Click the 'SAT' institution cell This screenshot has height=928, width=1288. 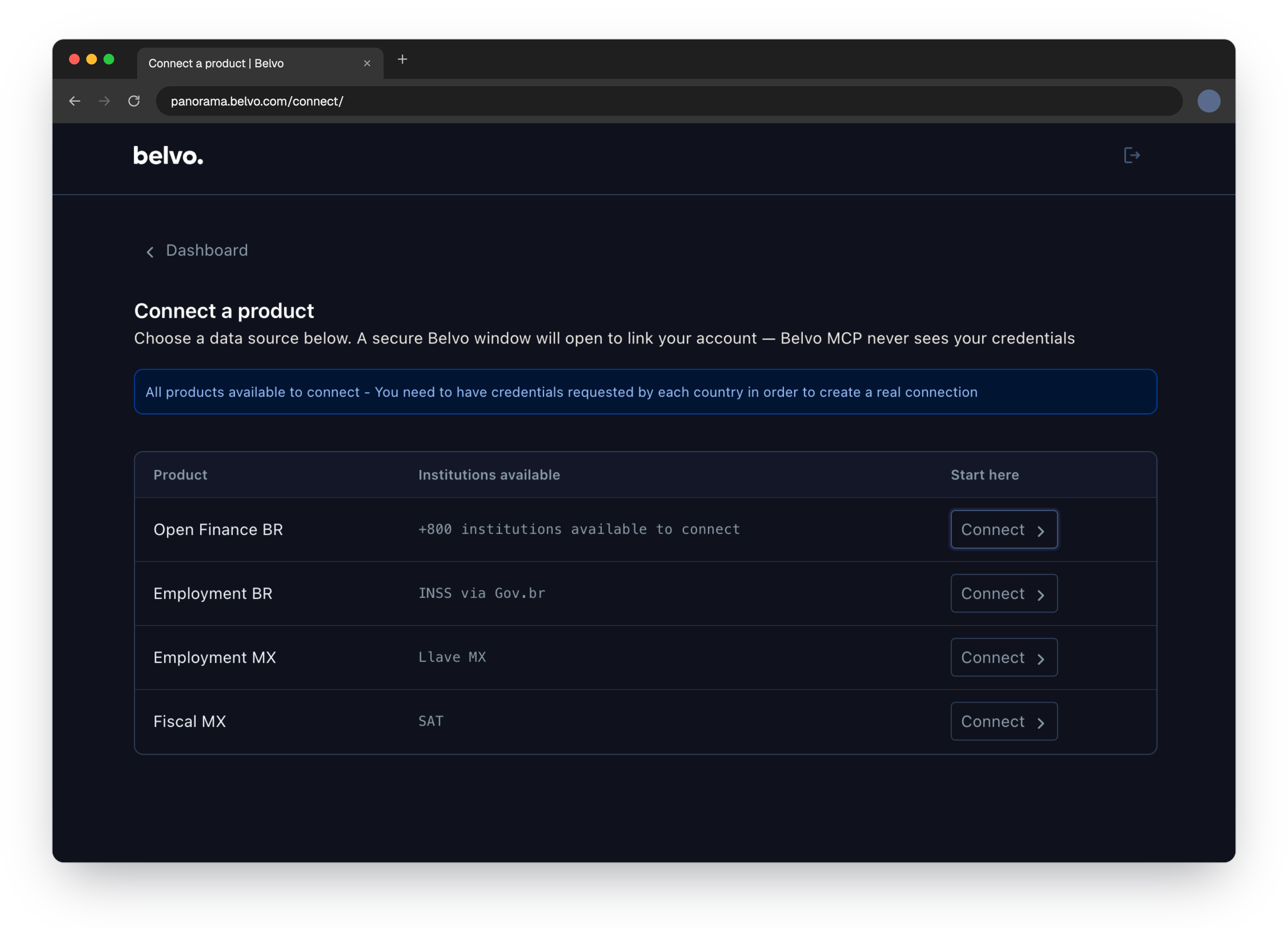point(431,721)
